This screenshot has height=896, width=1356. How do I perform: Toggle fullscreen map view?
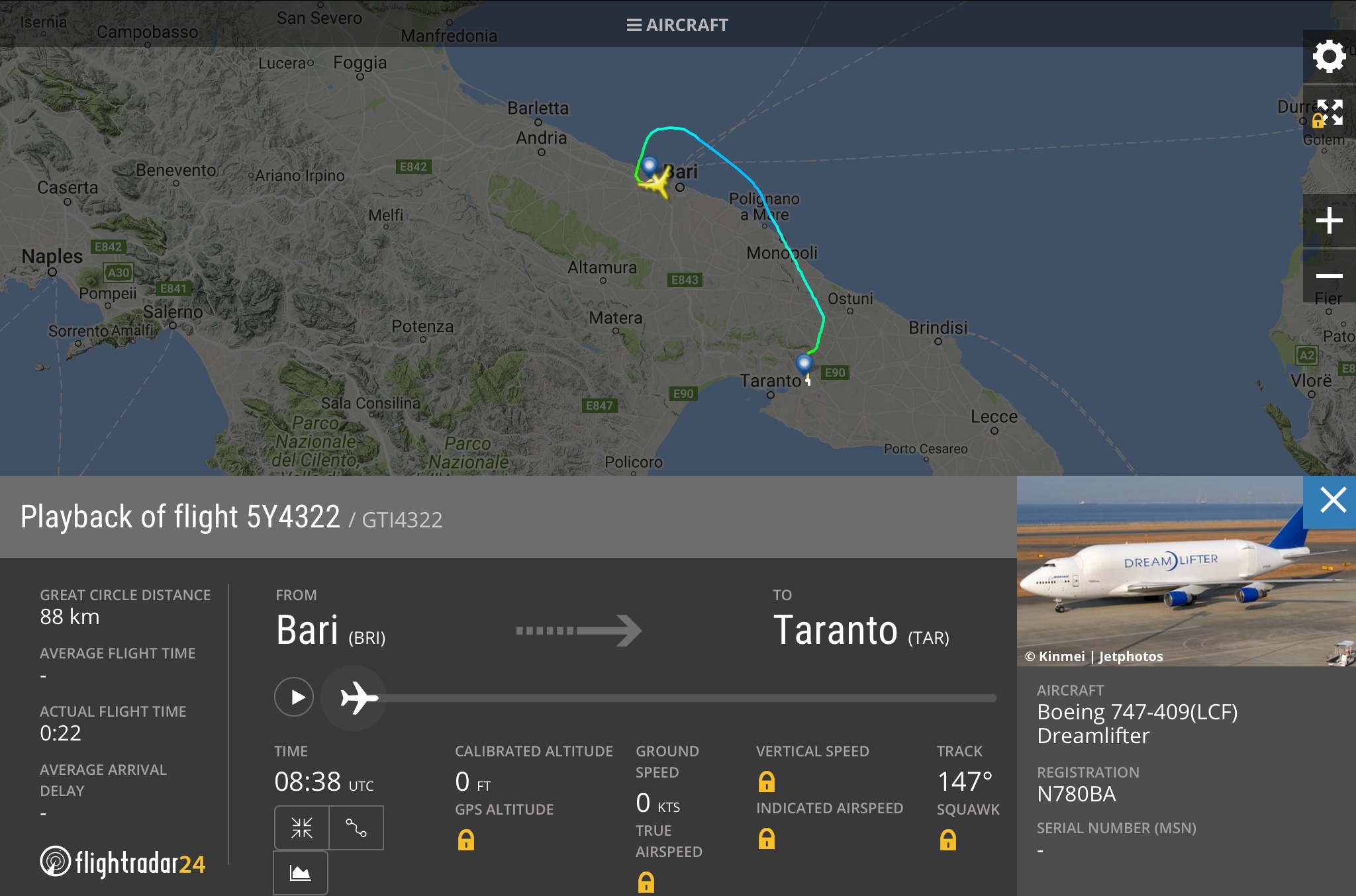point(1329,112)
